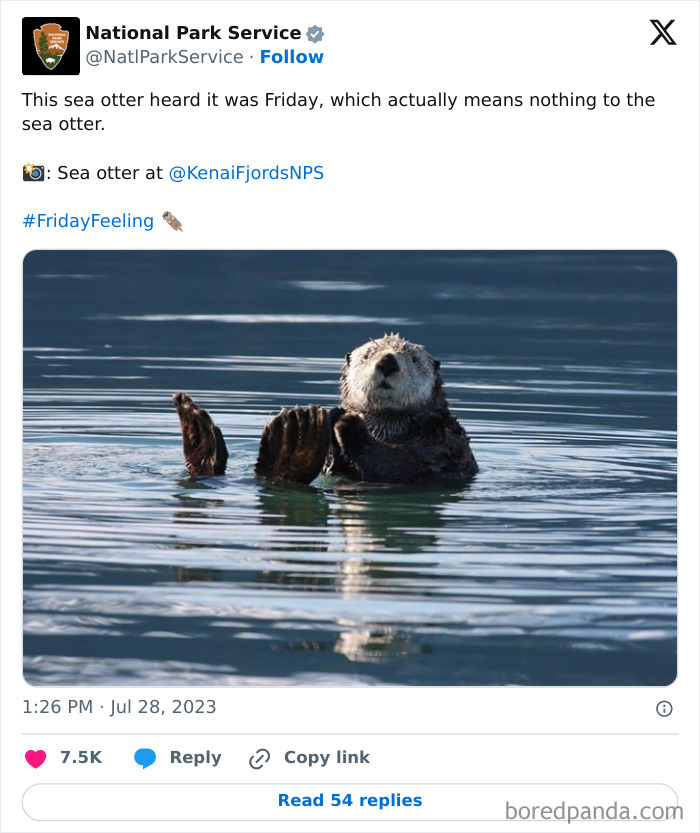Viewport: 700px width, 833px height.
Task: Open the sea otter photo
Action: 349,466
